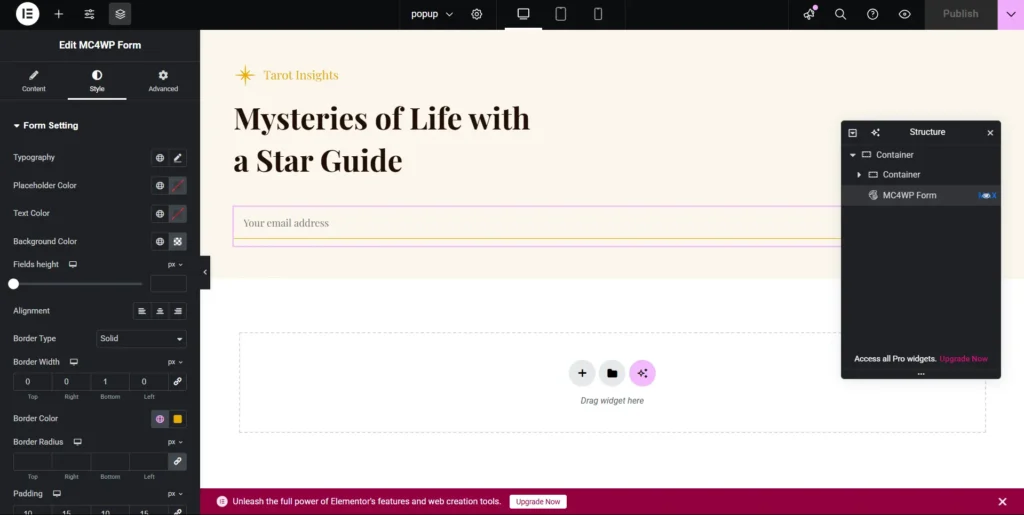Open Fields height px unit dropdown
The width and height of the screenshot is (1024, 515).
coord(175,264)
